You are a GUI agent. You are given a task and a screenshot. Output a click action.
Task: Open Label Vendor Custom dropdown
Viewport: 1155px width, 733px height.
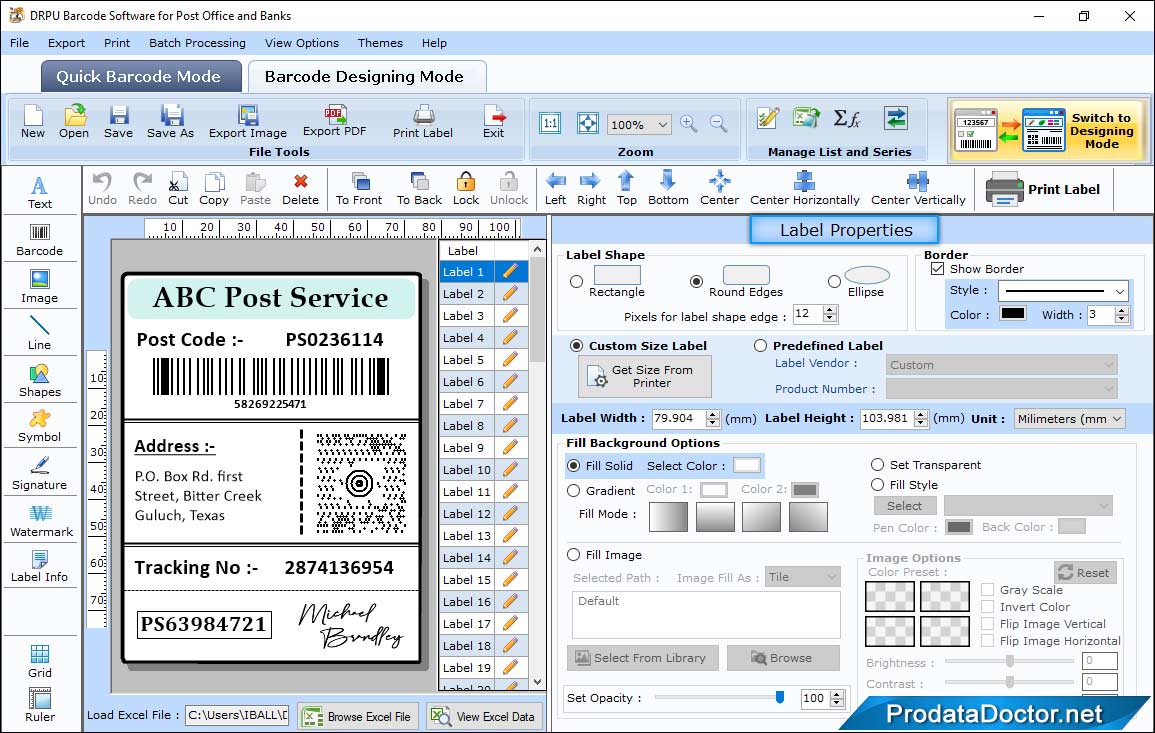click(x=1002, y=365)
